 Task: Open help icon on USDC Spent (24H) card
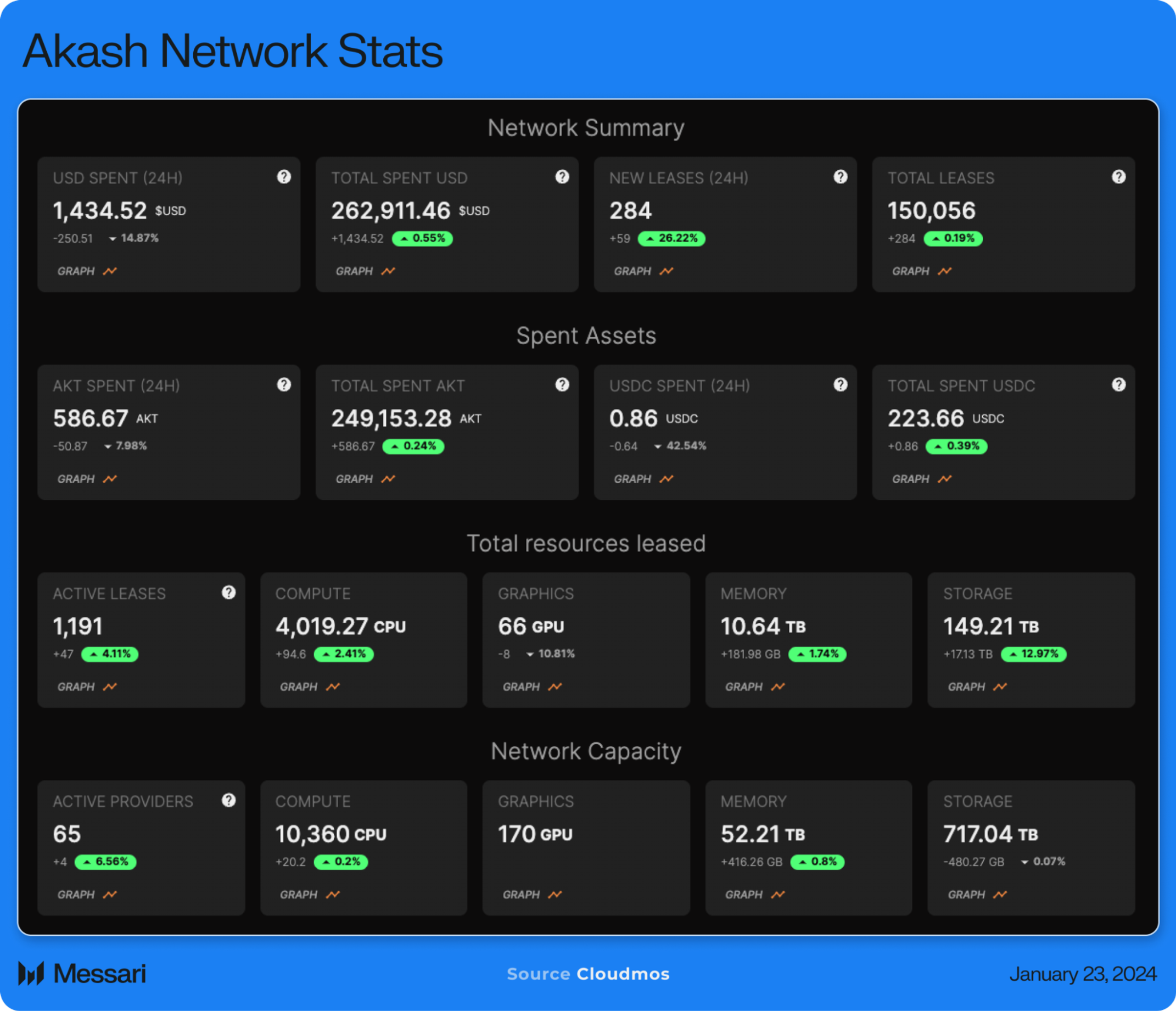tap(840, 385)
